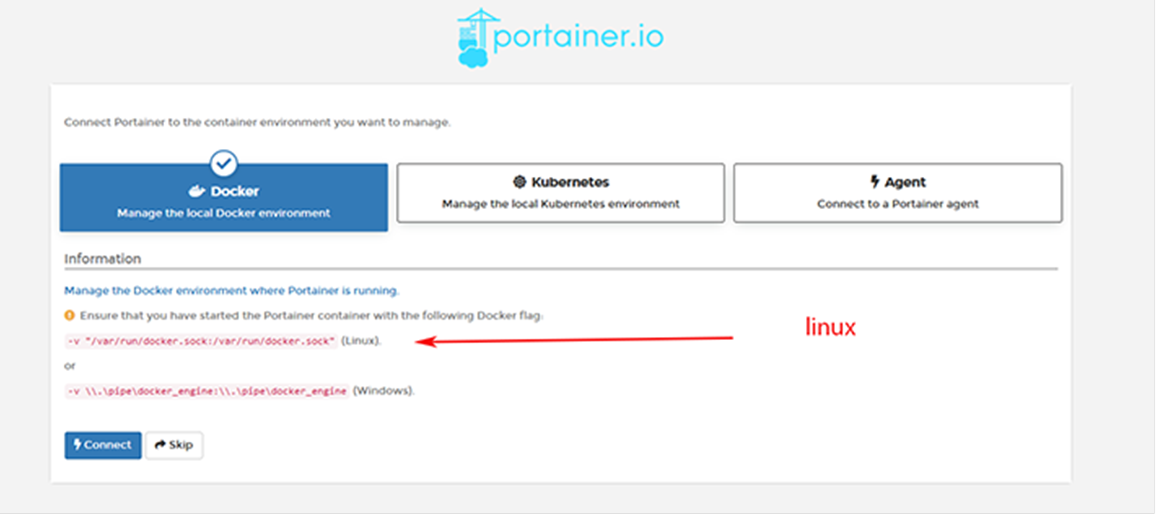
Task: Click the Information section heading
Action: click(x=102, y=259)
